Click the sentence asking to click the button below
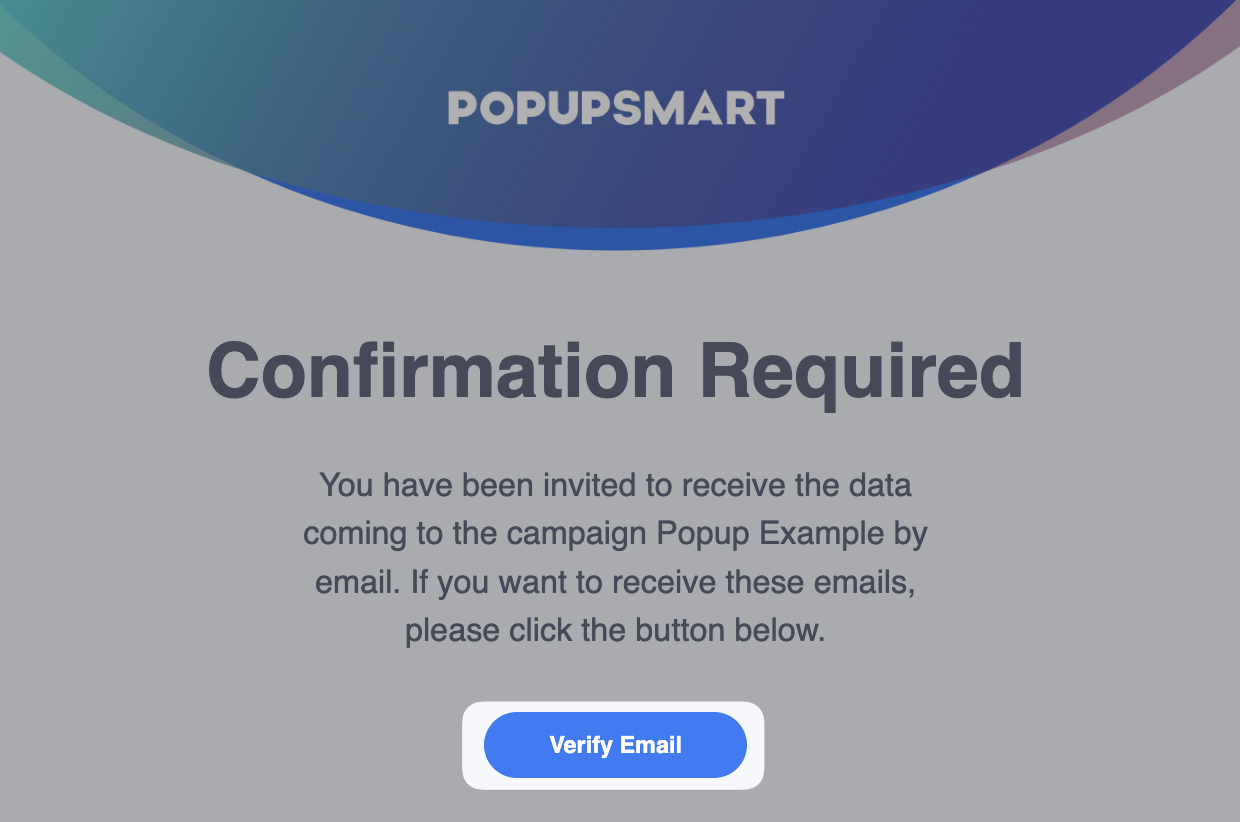1240x822 pixels. [615, 630]
